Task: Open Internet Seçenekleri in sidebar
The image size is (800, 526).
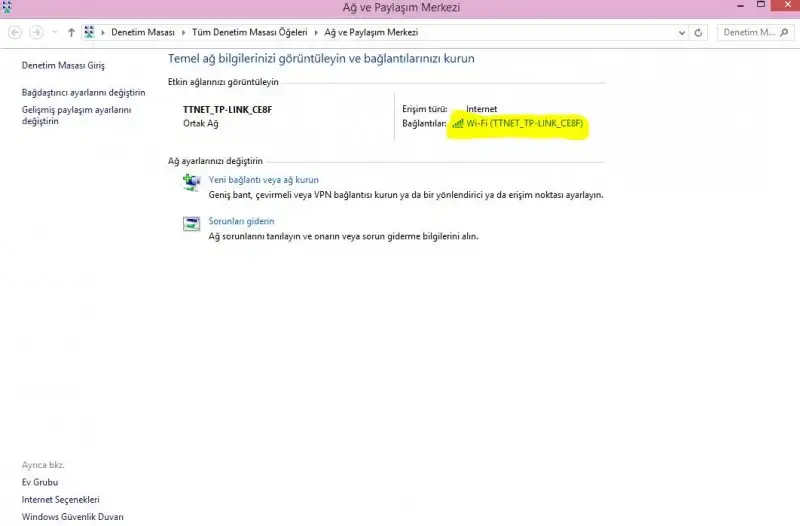Action: 60,499
